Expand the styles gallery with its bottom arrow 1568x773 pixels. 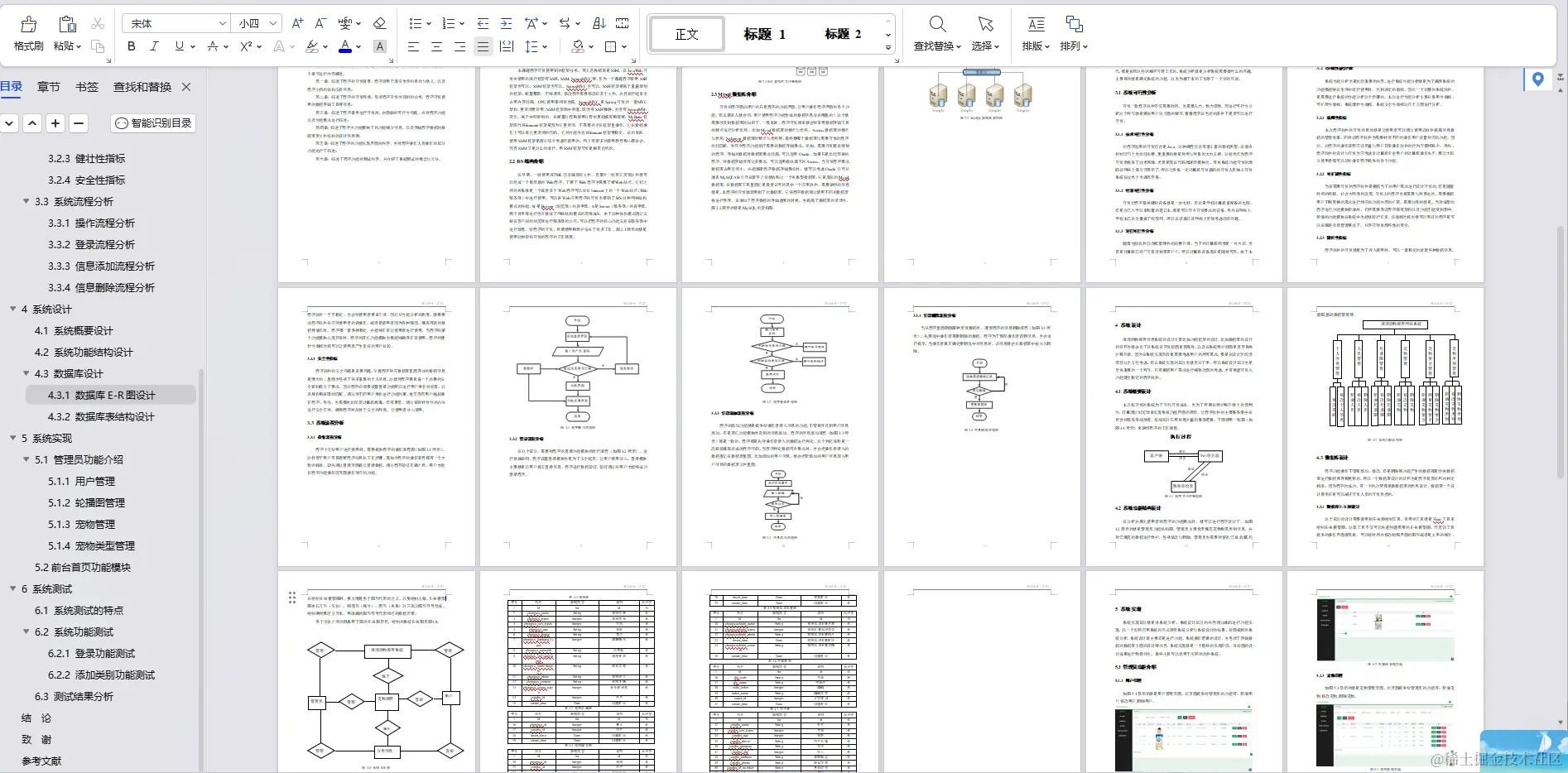coord(887,48)
